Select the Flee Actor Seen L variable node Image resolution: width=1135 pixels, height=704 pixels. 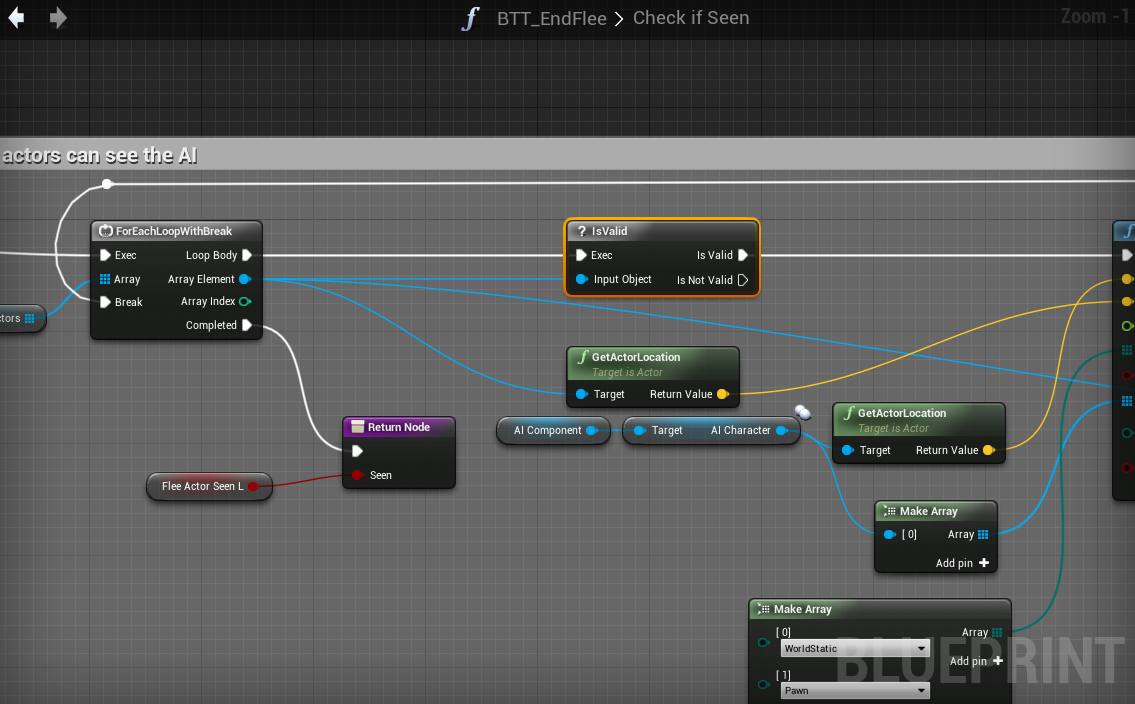203,487
